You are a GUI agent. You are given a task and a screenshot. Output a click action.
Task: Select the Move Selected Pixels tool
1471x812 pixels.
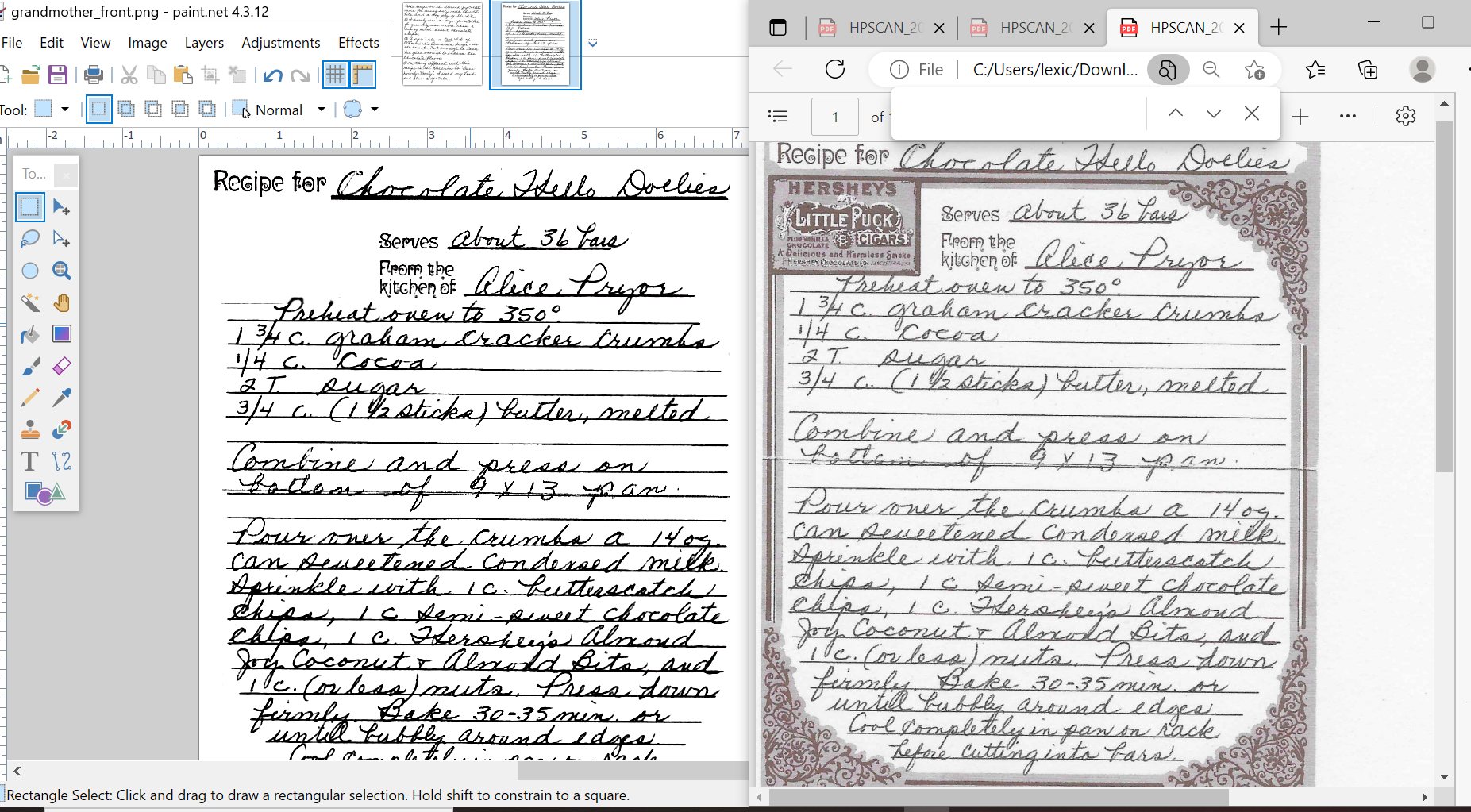pos(61,207)
